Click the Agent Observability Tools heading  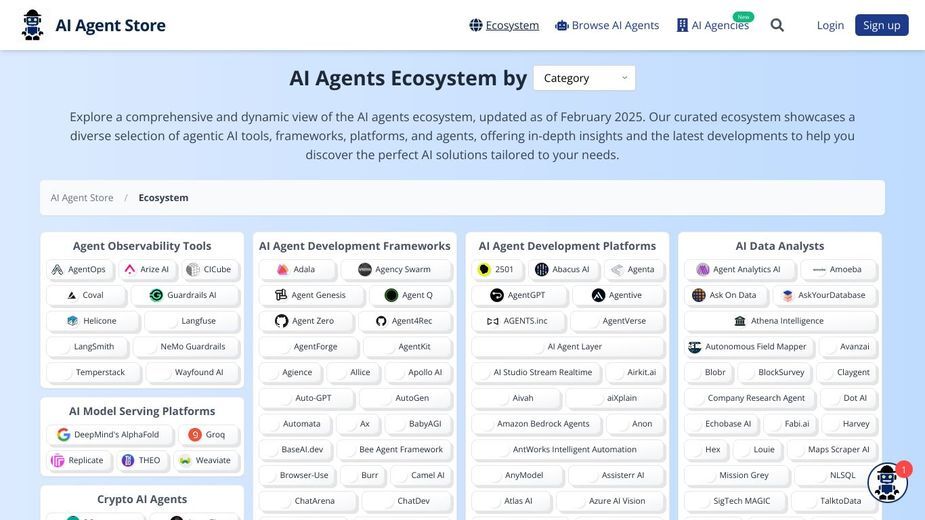click(142, 246)
